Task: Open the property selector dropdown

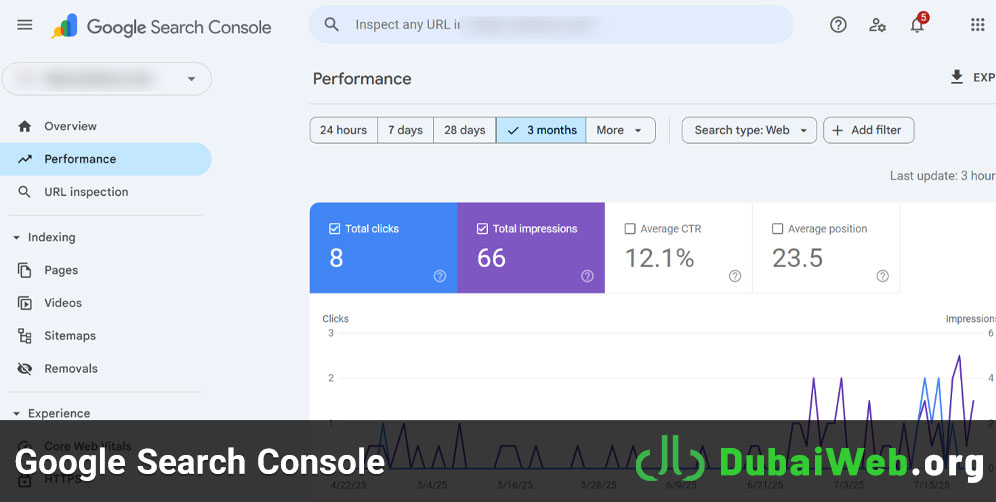Action: coord(107,79)
